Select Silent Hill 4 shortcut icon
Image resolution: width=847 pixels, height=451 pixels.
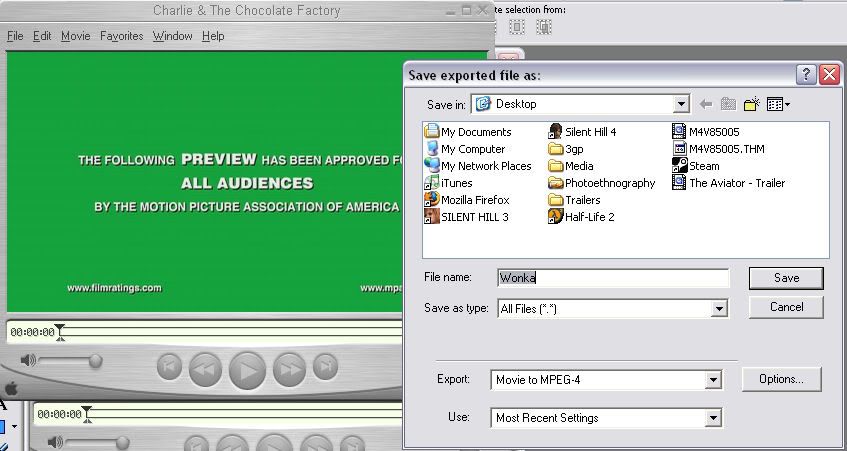pyautogui.click(x=555, y=132)
